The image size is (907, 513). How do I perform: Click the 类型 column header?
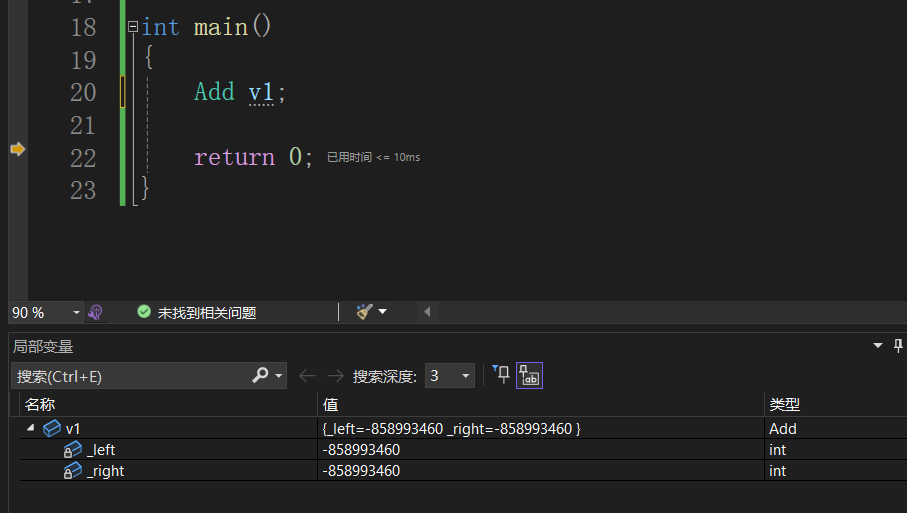tap(784, 404)
